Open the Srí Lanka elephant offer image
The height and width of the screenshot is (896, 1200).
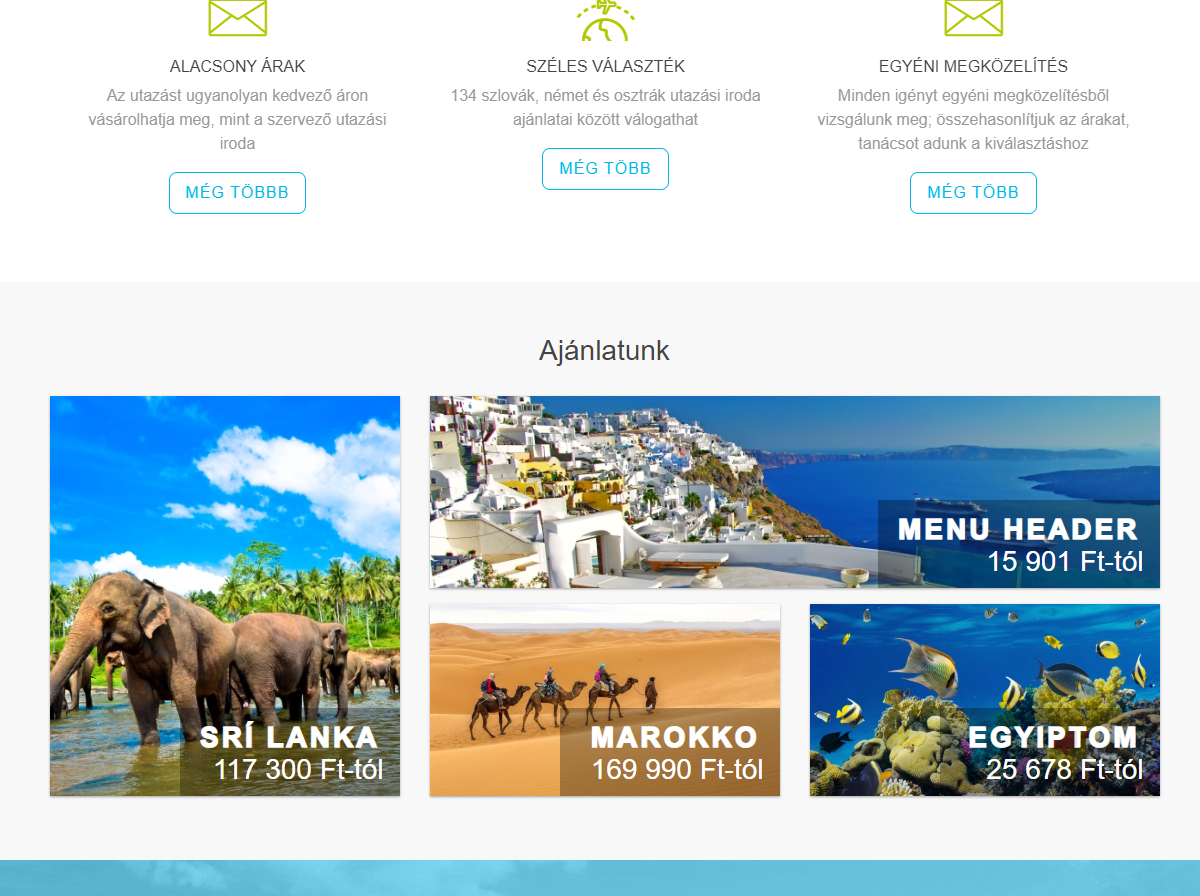coord(225,596)
